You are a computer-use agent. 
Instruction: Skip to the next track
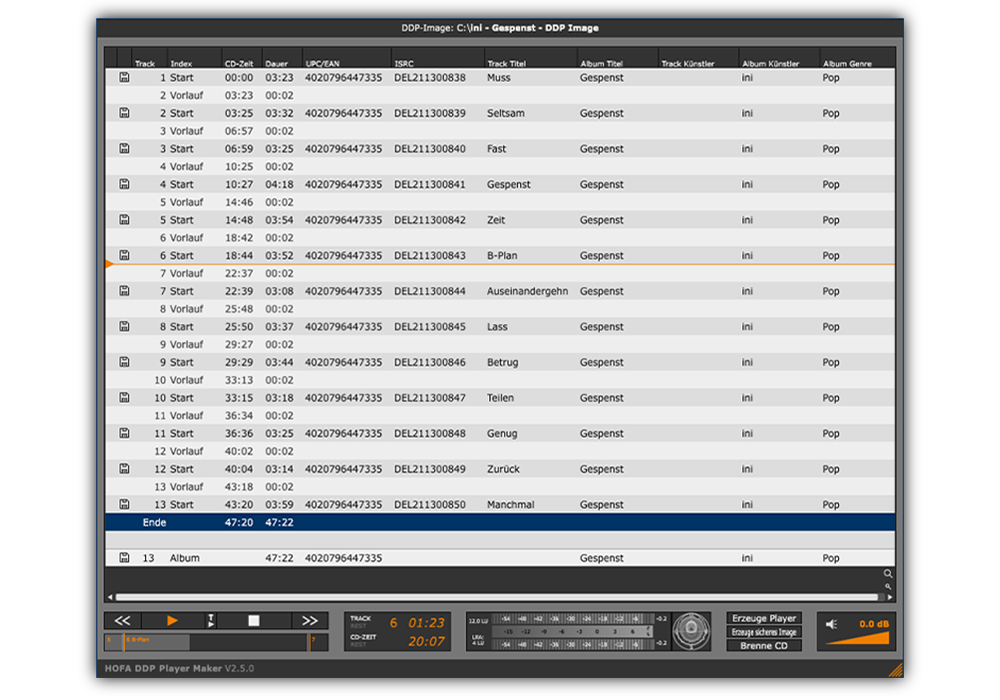pos(310,621)
